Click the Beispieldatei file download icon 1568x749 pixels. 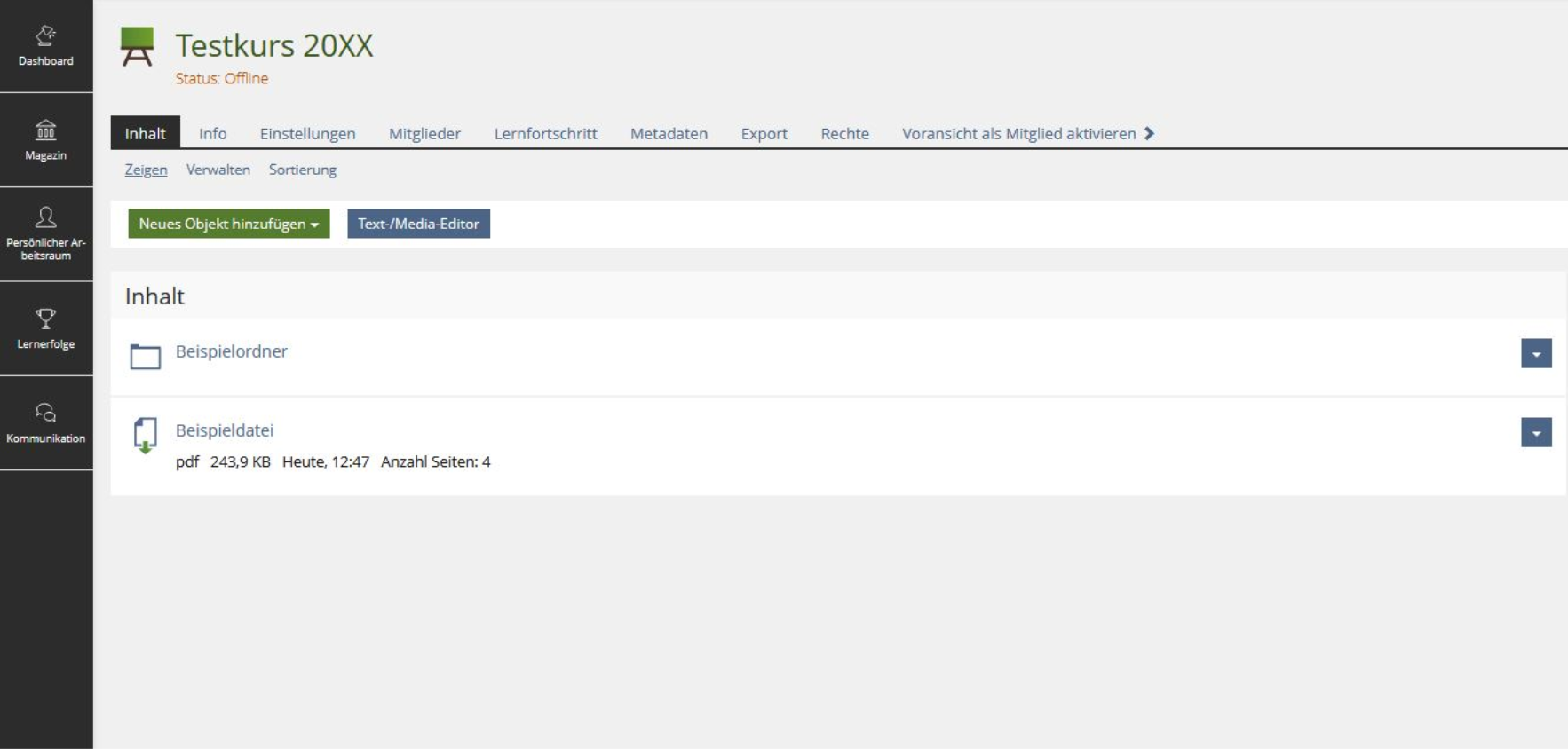[x=145, y=436]
